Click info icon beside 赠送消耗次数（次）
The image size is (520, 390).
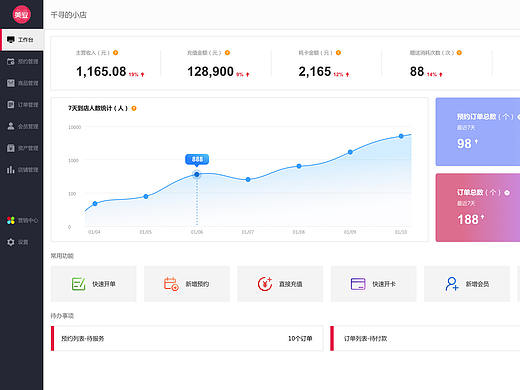tap(459, 53)
